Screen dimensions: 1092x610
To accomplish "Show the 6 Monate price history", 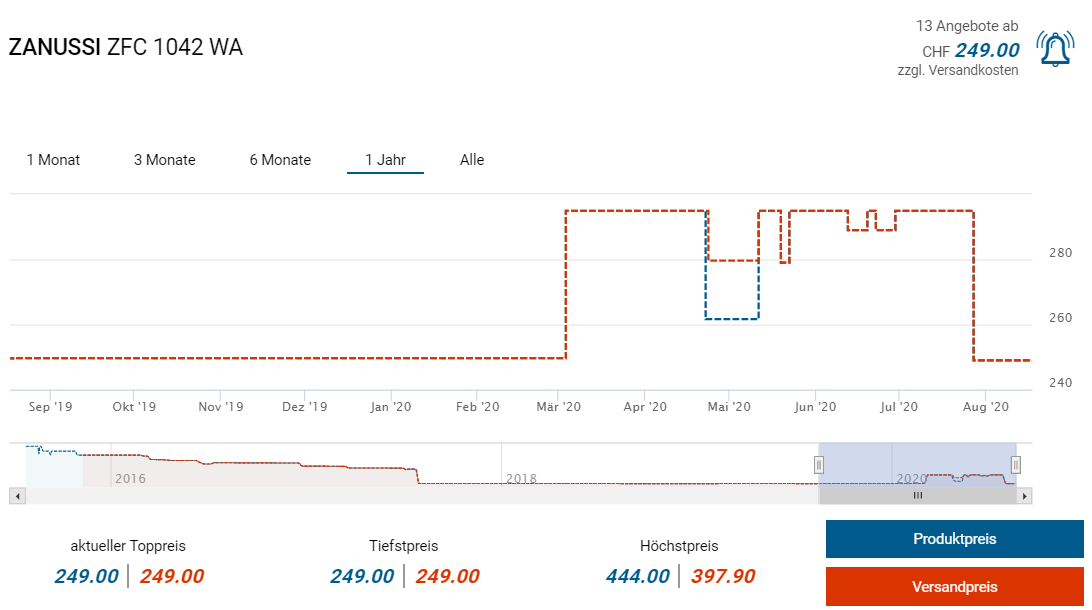I will click(x=280, y=160).
